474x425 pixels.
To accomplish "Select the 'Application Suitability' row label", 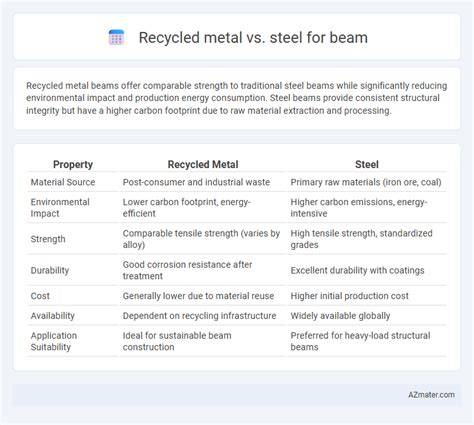I will (x=54, y=341).
